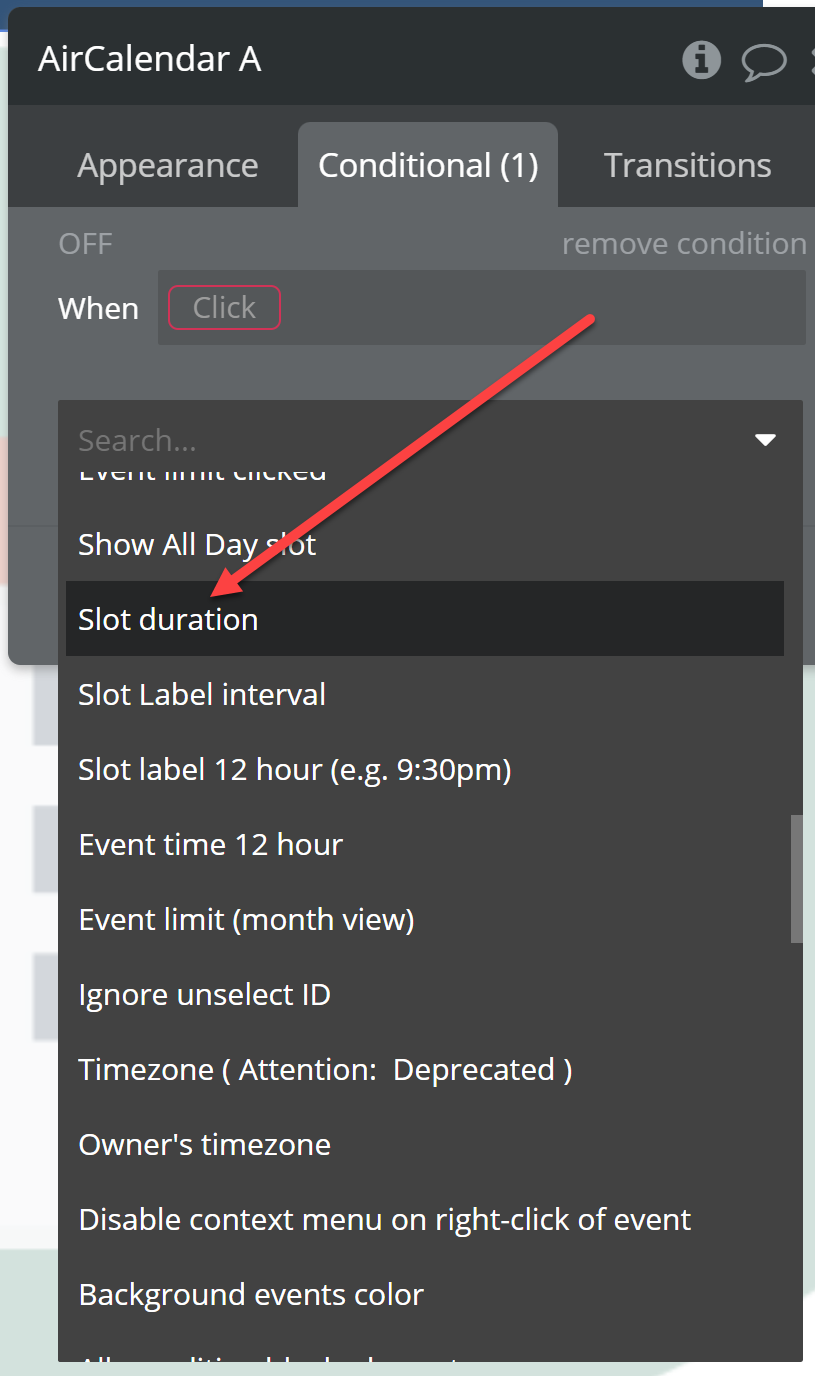
Task: Select Slot label 12 hour (e.g. 9:30pm)
Action: point(425,769)
